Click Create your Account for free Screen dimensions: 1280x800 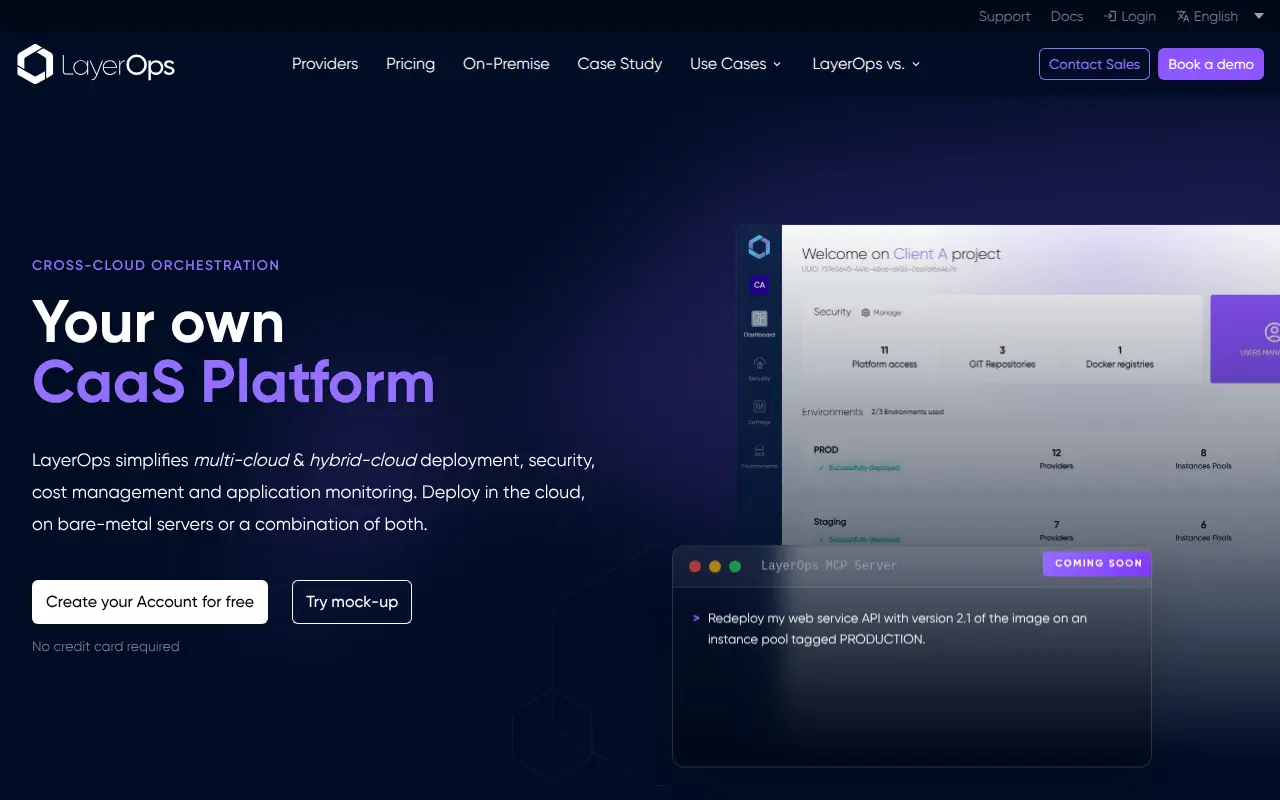(x=150, y=602)
